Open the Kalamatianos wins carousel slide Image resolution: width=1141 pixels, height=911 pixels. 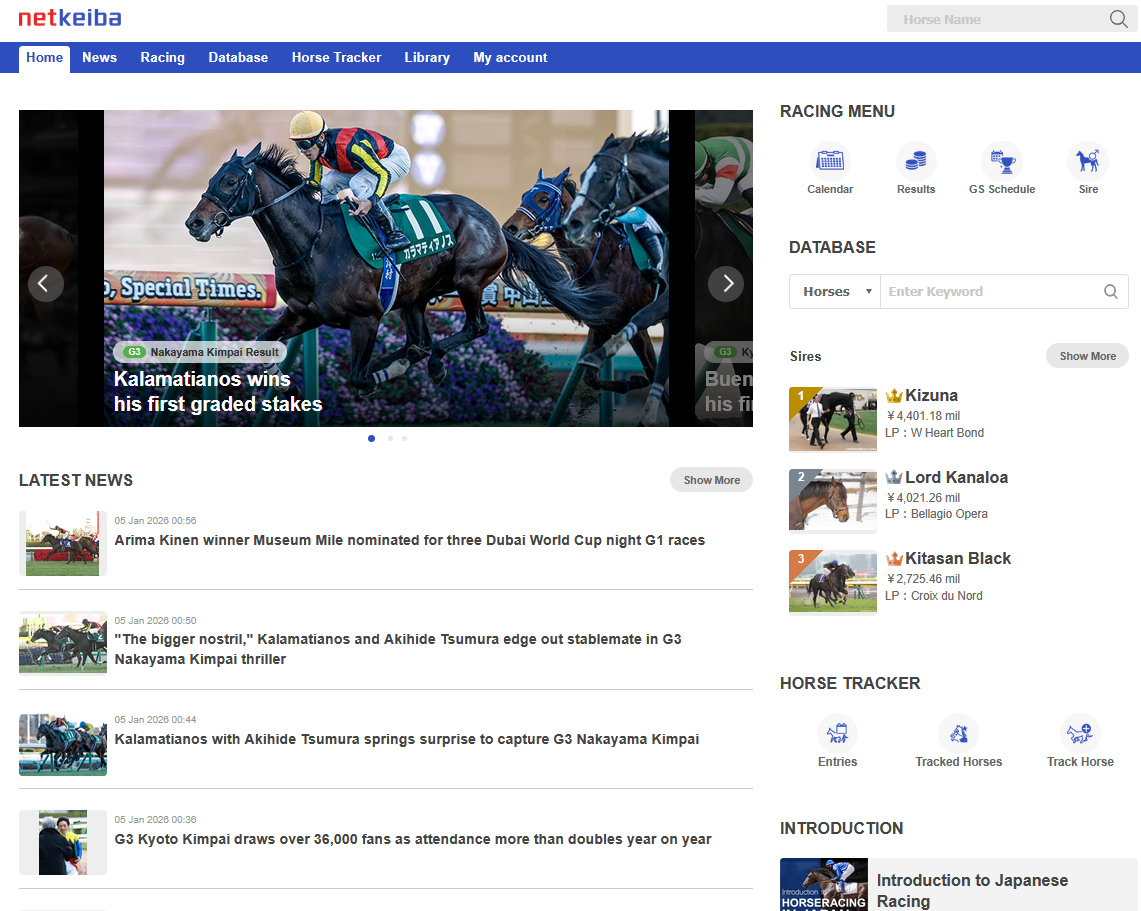click(386, 268)
